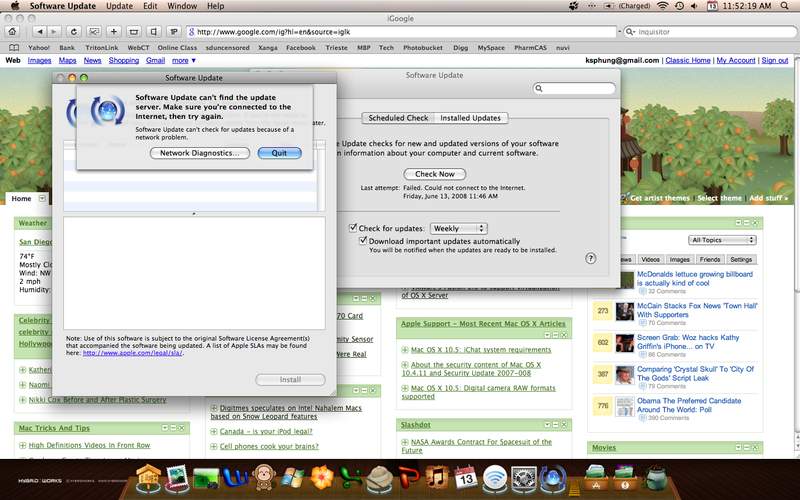Screen dimensions: 800x500
Task: Open the Gmail link
Action: pyautogui.click(x=155, y=60)
